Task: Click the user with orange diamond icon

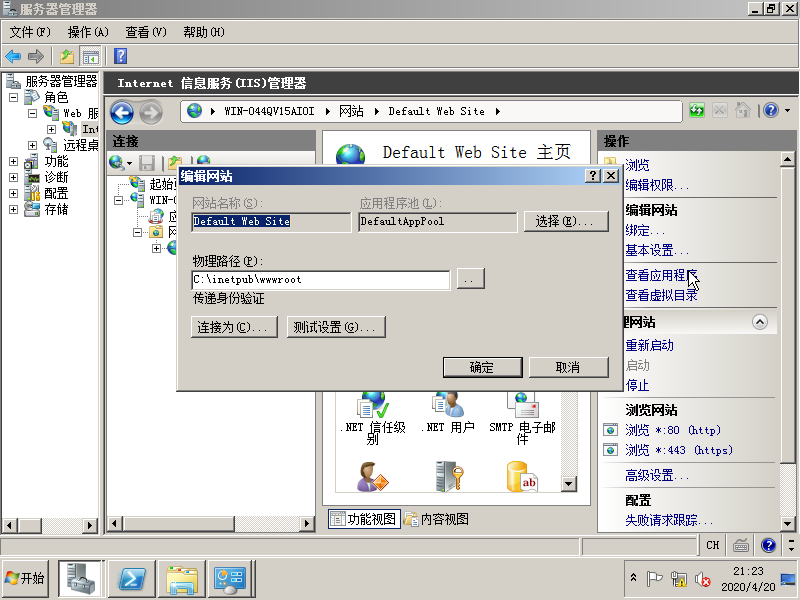Action: click(373, 477)
